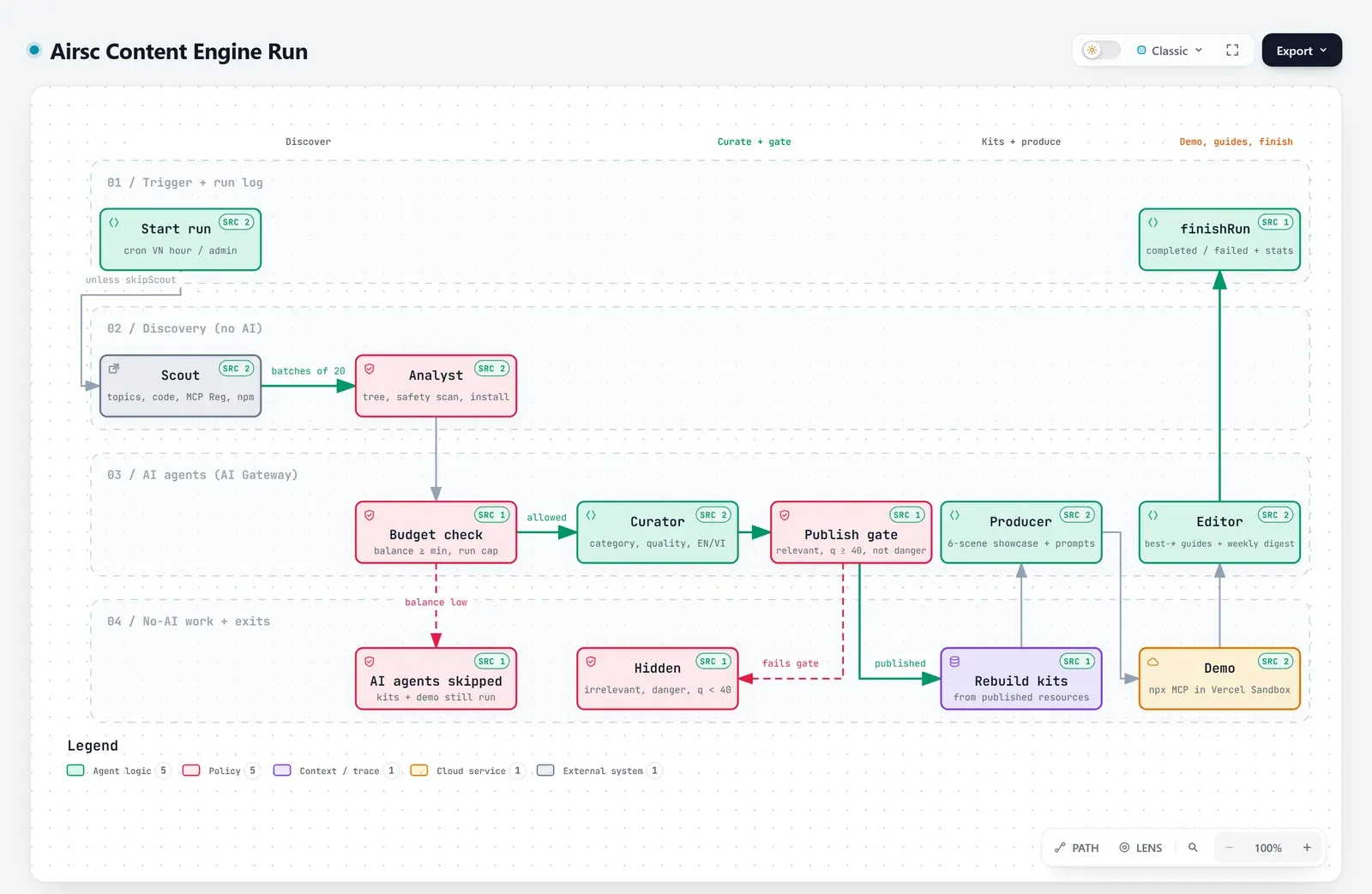This screenshot has width=1372, height=894.
Task: Open SRC 2 badge on Curator
Action: [x=713, y=515]
